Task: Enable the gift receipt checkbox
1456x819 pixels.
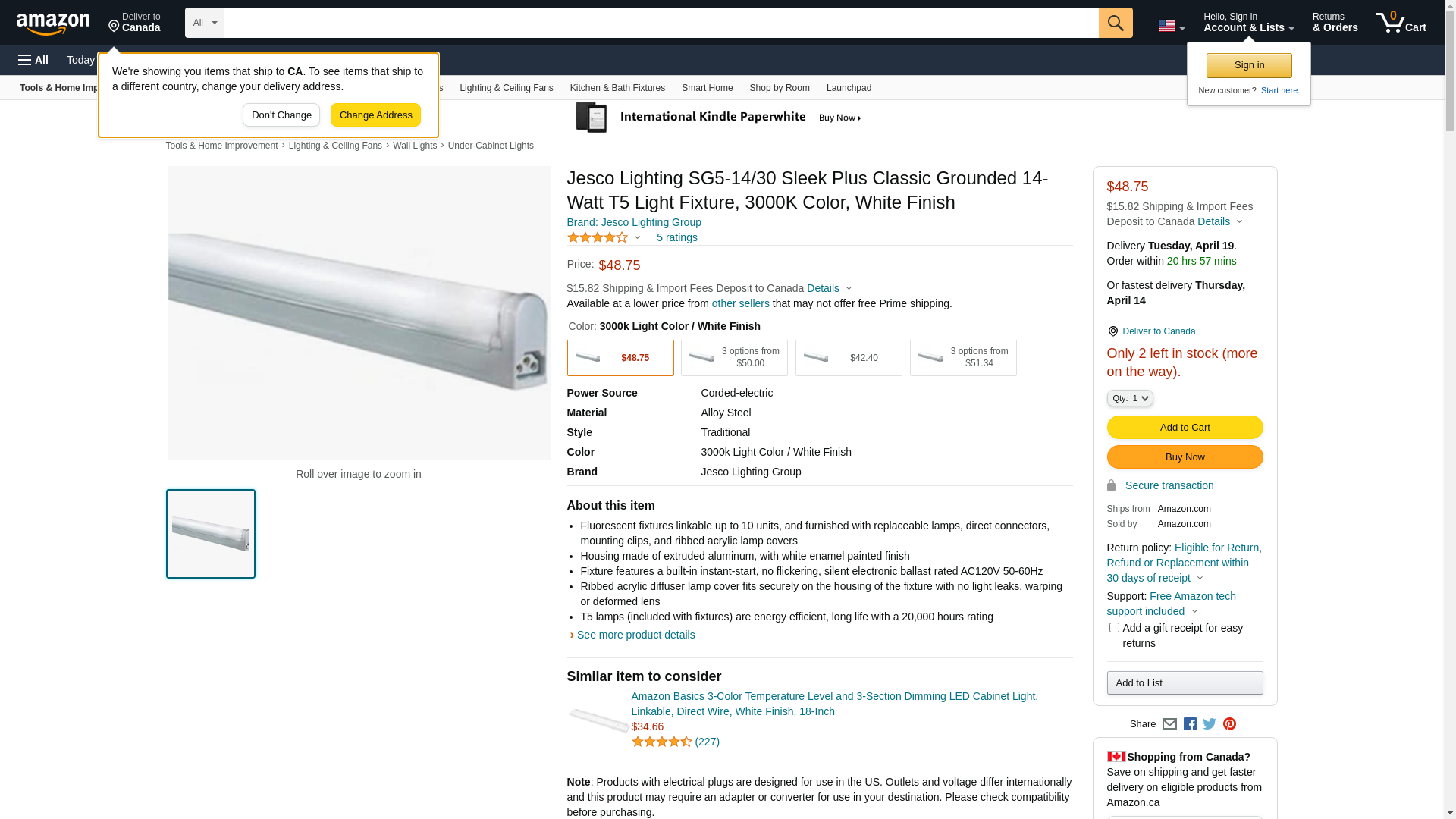Action: [1114, 628]
